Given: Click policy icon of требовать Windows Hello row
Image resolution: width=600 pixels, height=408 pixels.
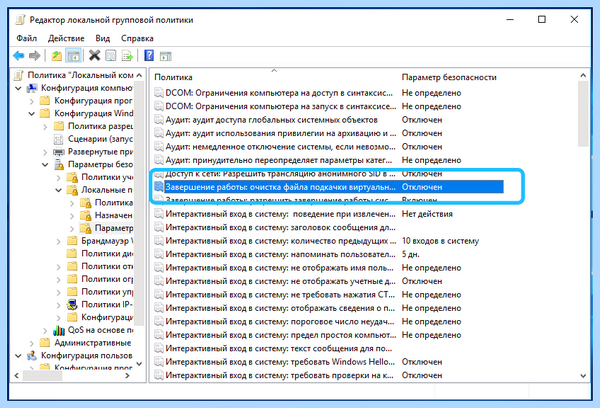Looking at the screenshot, I should coord(158,362).
